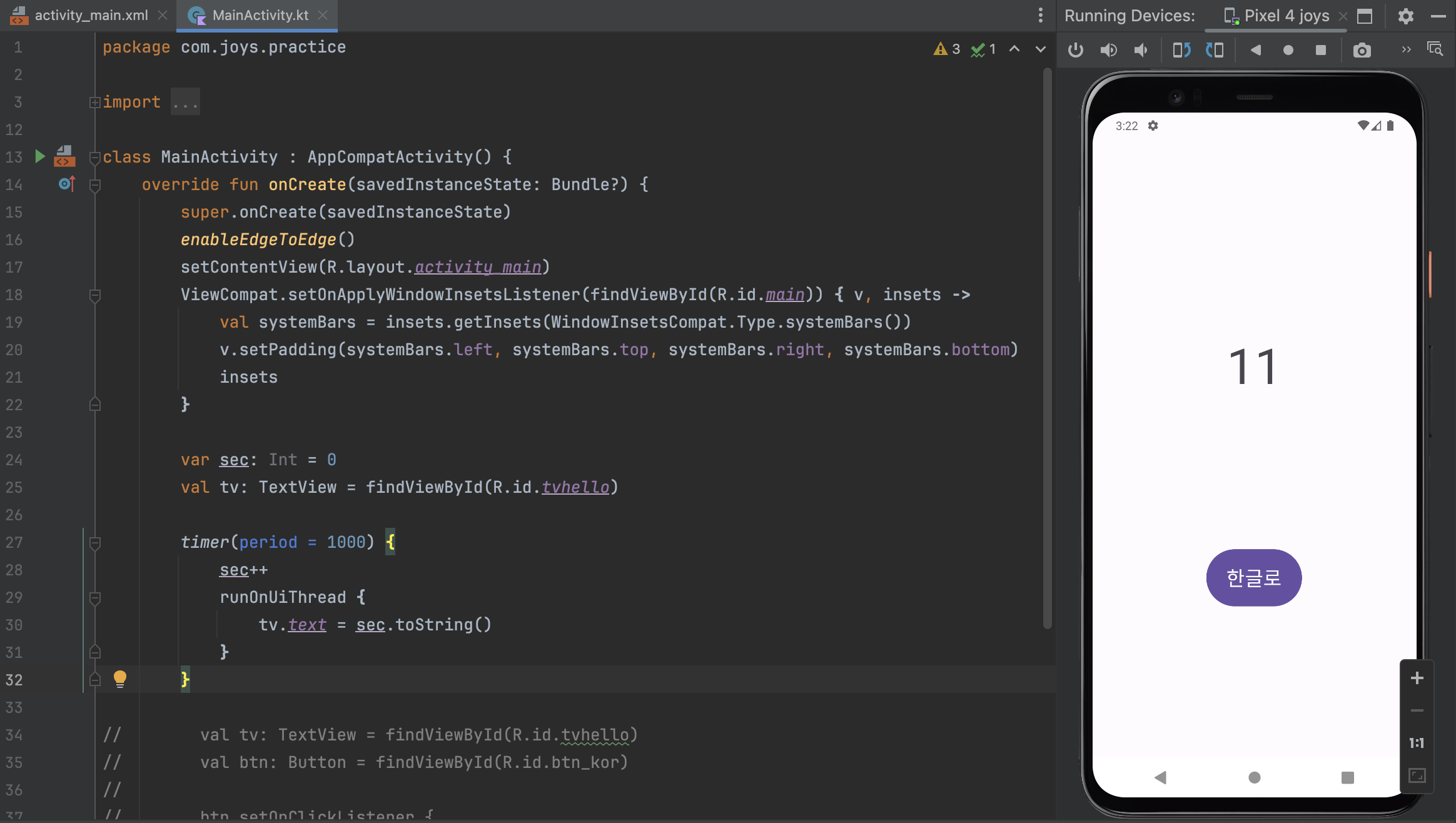
Task: Rotate the virtual device counterclockwise
Action: pyautogui.click(x=1182, y=50)
